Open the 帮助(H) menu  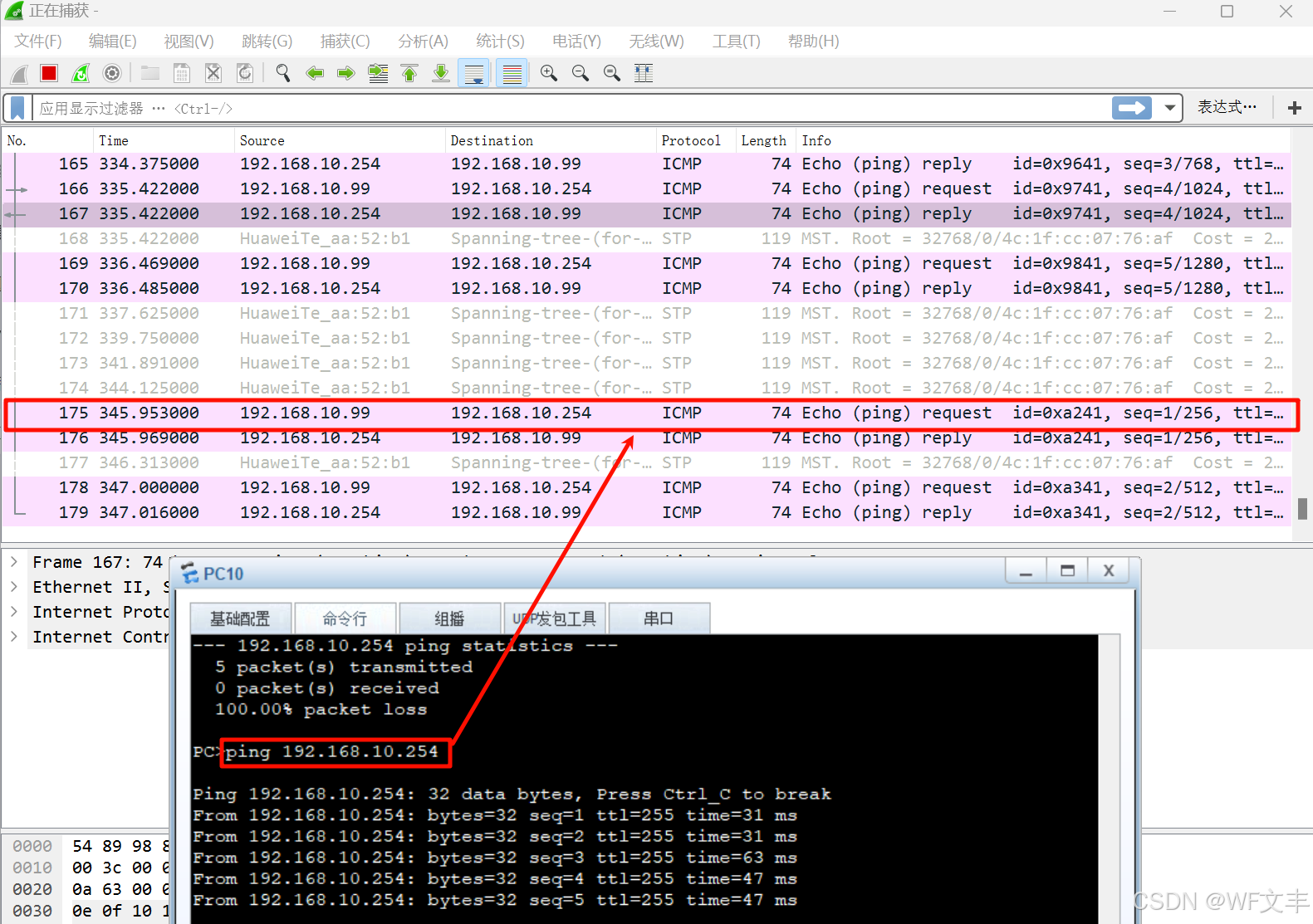813,42
